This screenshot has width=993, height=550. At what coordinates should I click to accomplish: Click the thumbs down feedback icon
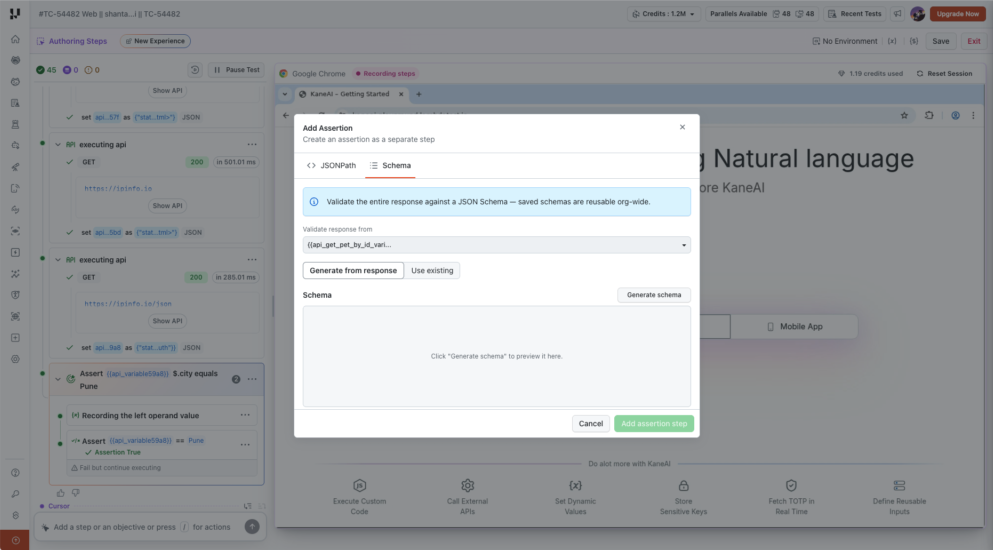(75, 493)
